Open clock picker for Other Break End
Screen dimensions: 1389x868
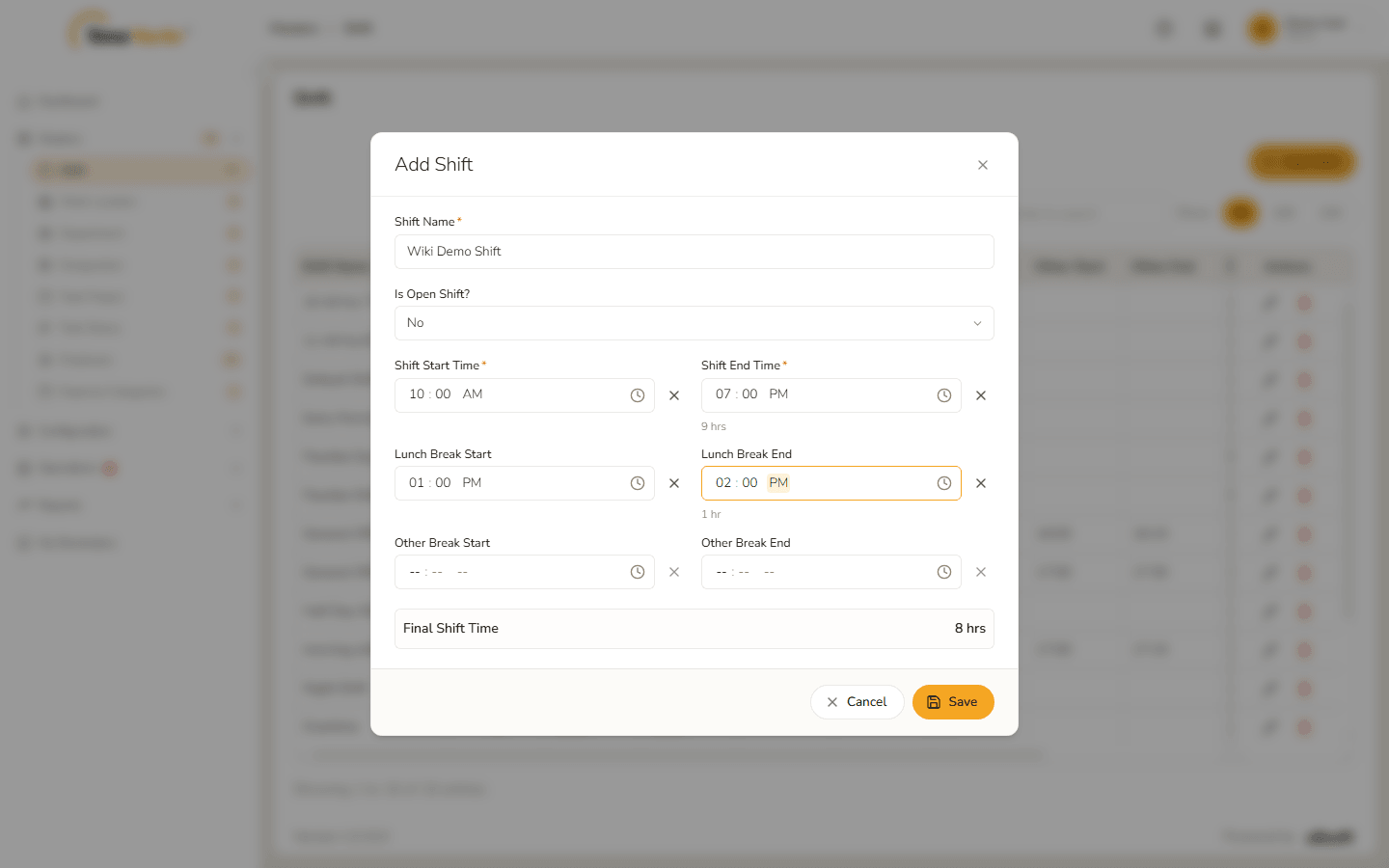944,572
